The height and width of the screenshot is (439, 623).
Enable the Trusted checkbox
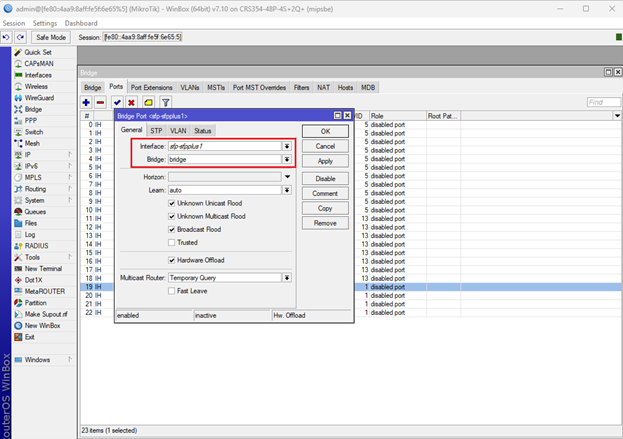point(172,243)
